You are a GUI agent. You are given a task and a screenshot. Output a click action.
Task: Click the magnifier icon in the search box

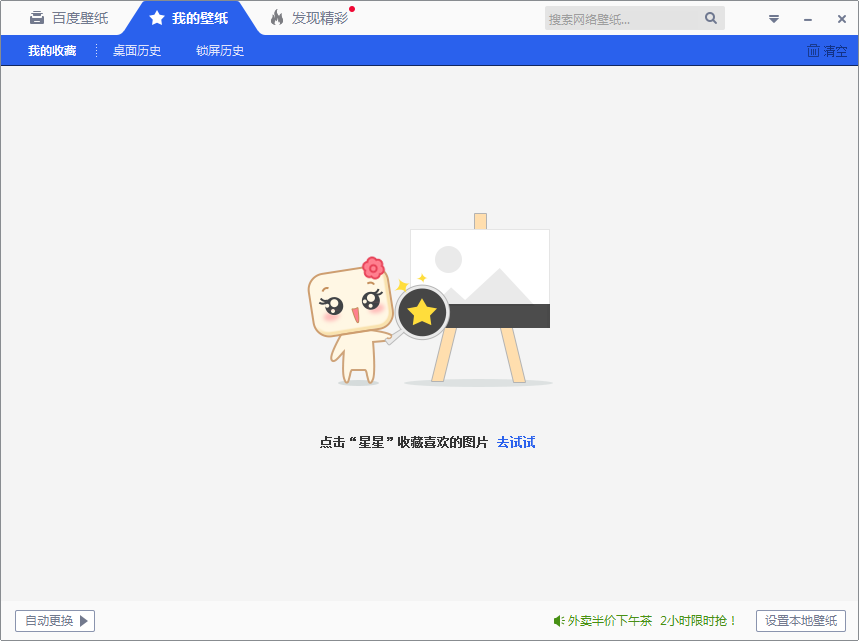click(711, 18)
